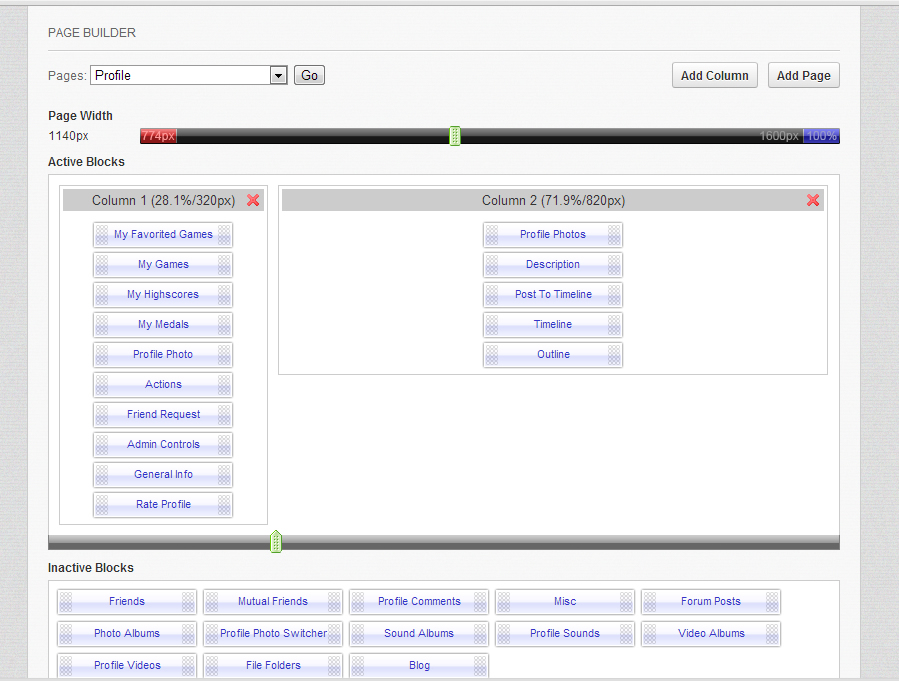Click the inactive Video Albums block
Viewport: 899px width, 681px height.
pyautogui.click(x=711, y=633)
